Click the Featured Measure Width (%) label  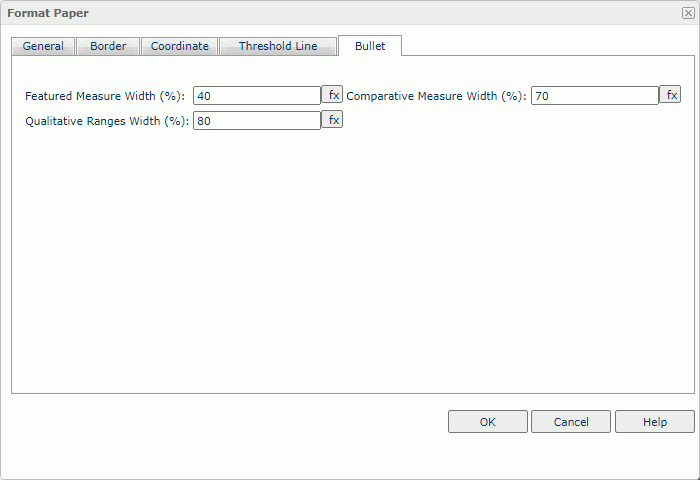[105, 96]
